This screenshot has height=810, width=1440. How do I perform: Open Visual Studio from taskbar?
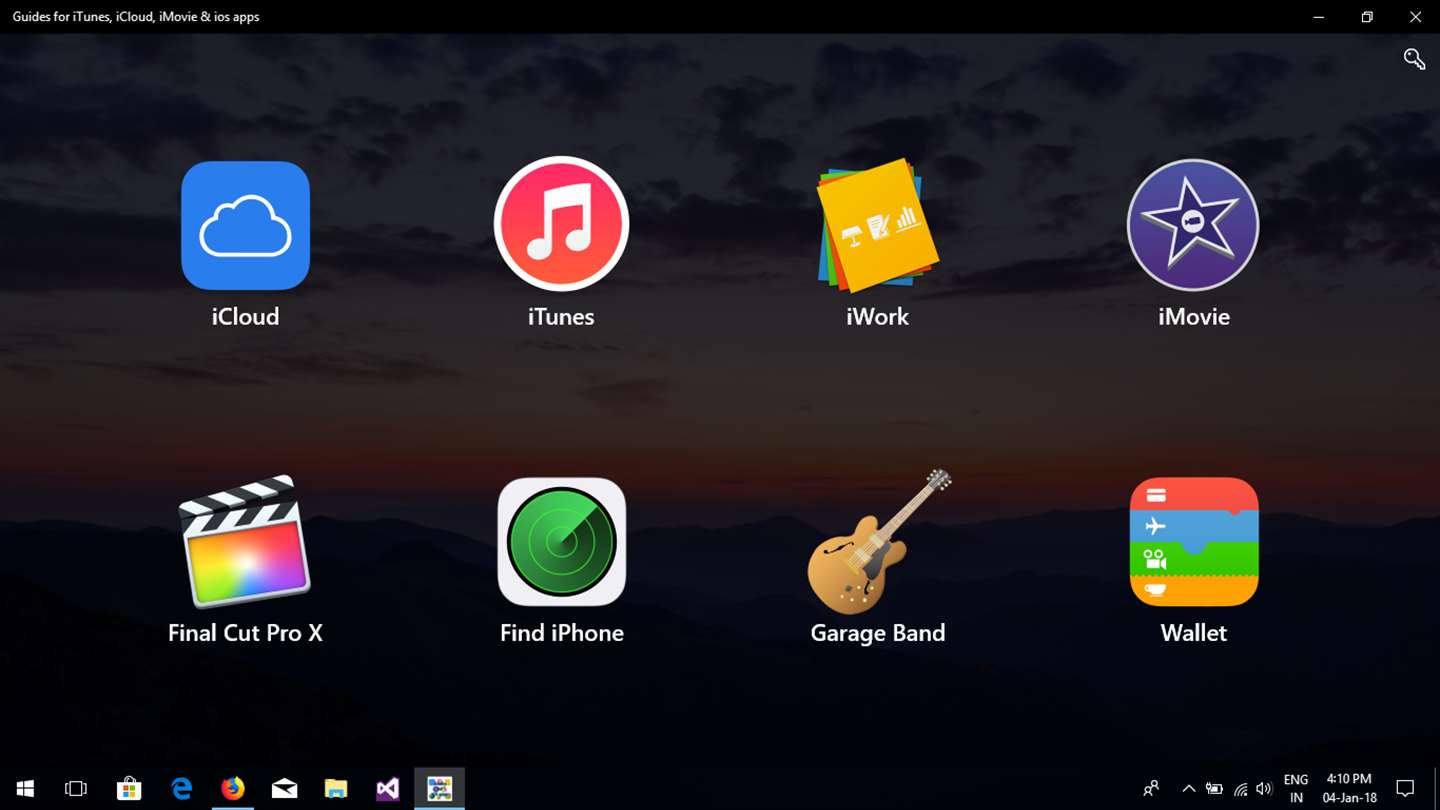[388, 789]
